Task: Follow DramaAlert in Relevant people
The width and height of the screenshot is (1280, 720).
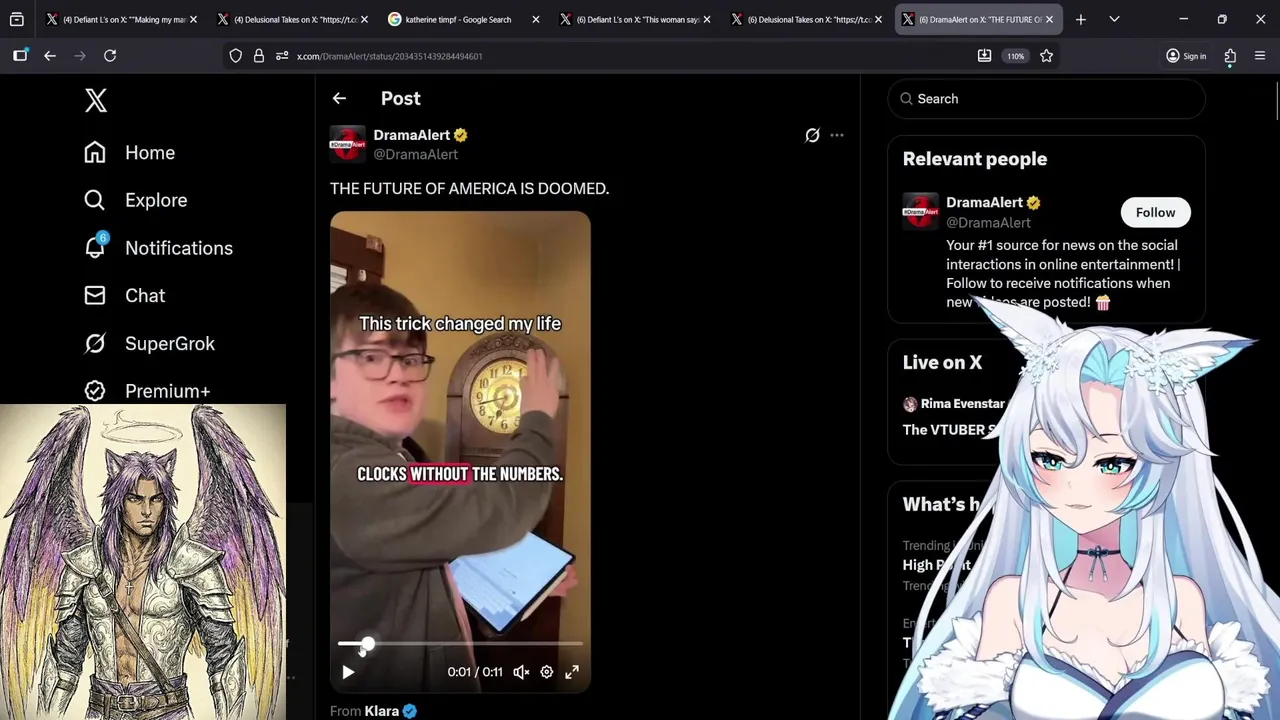Action: pos(1155,212)
